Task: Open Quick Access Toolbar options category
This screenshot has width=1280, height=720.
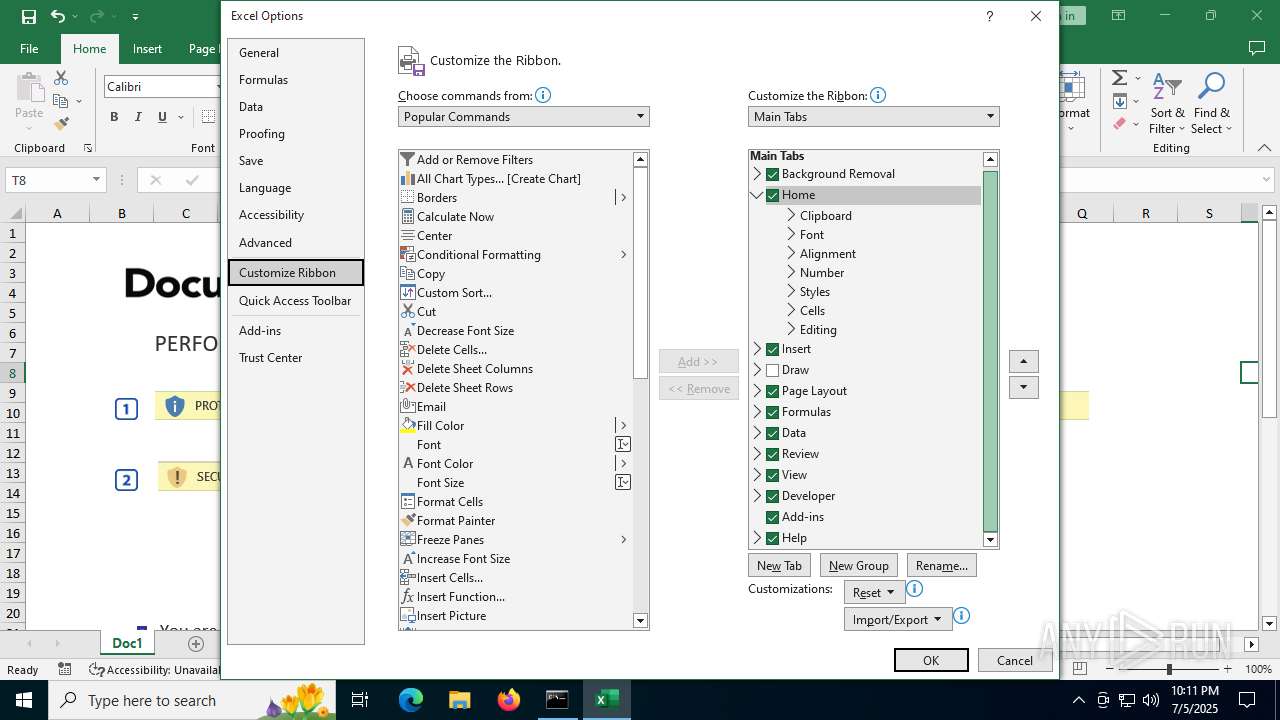Action: coord(296,301)
